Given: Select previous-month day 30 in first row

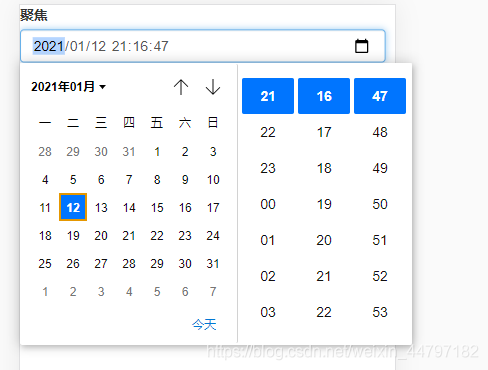Looking at the screenshot, I should 101,151.
